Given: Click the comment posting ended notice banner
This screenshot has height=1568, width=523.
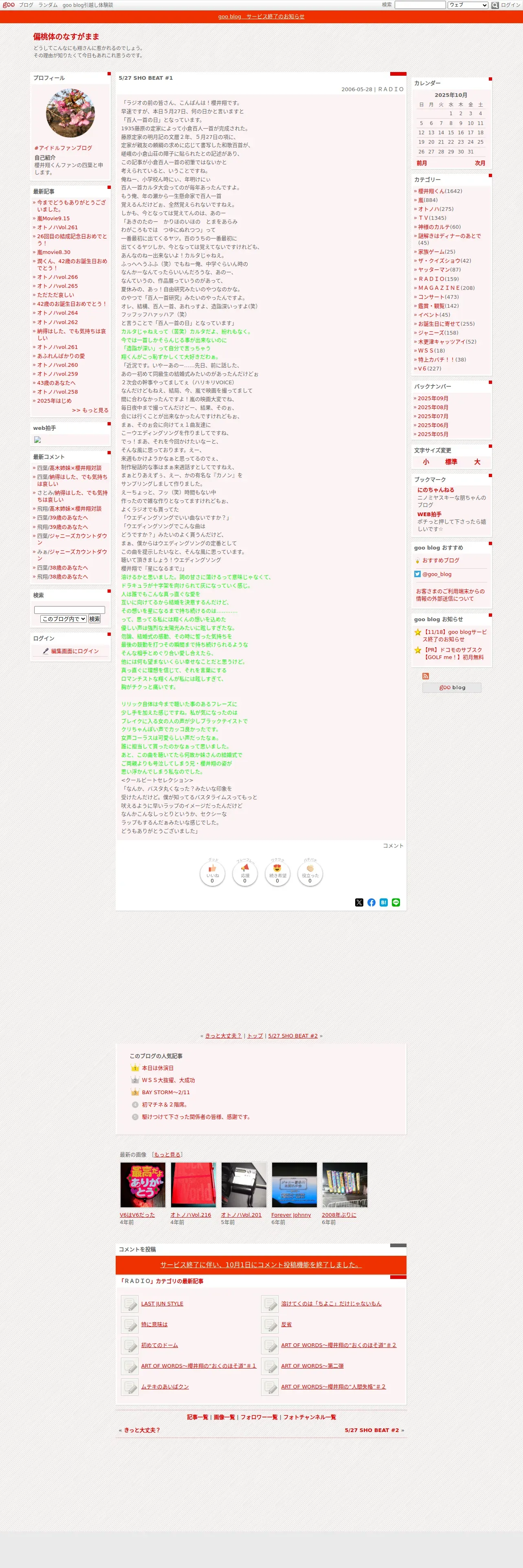Looking at the screenshot, I should click(x=261, y=1264).
